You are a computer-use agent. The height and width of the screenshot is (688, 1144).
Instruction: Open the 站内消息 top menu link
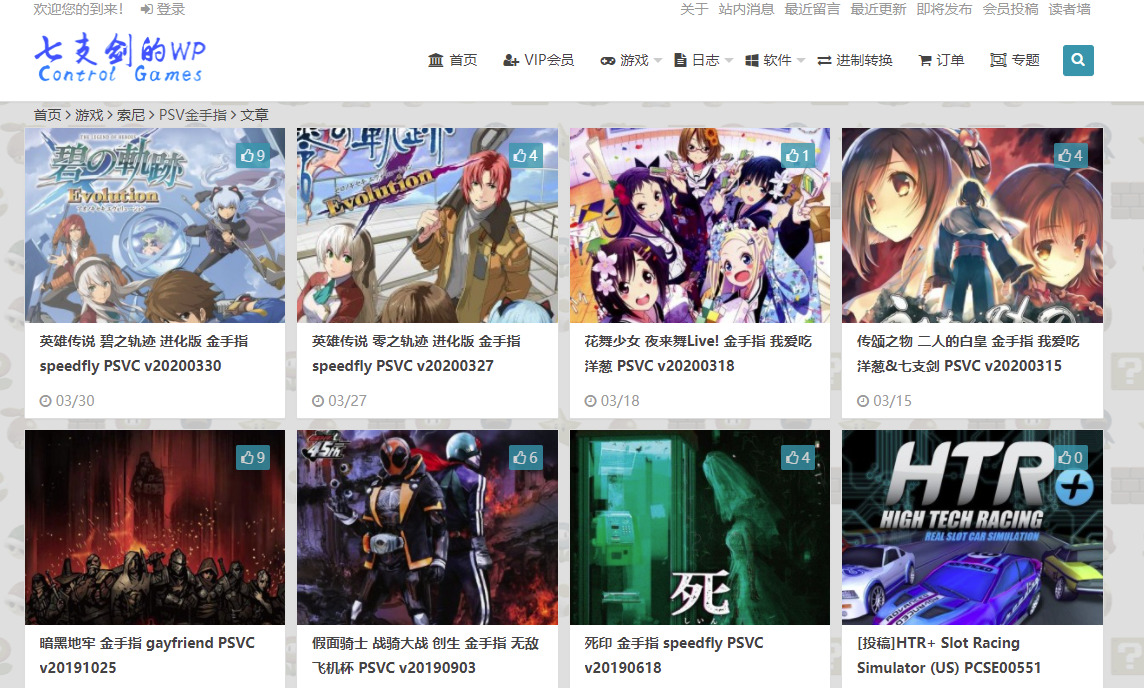(746, 10)
